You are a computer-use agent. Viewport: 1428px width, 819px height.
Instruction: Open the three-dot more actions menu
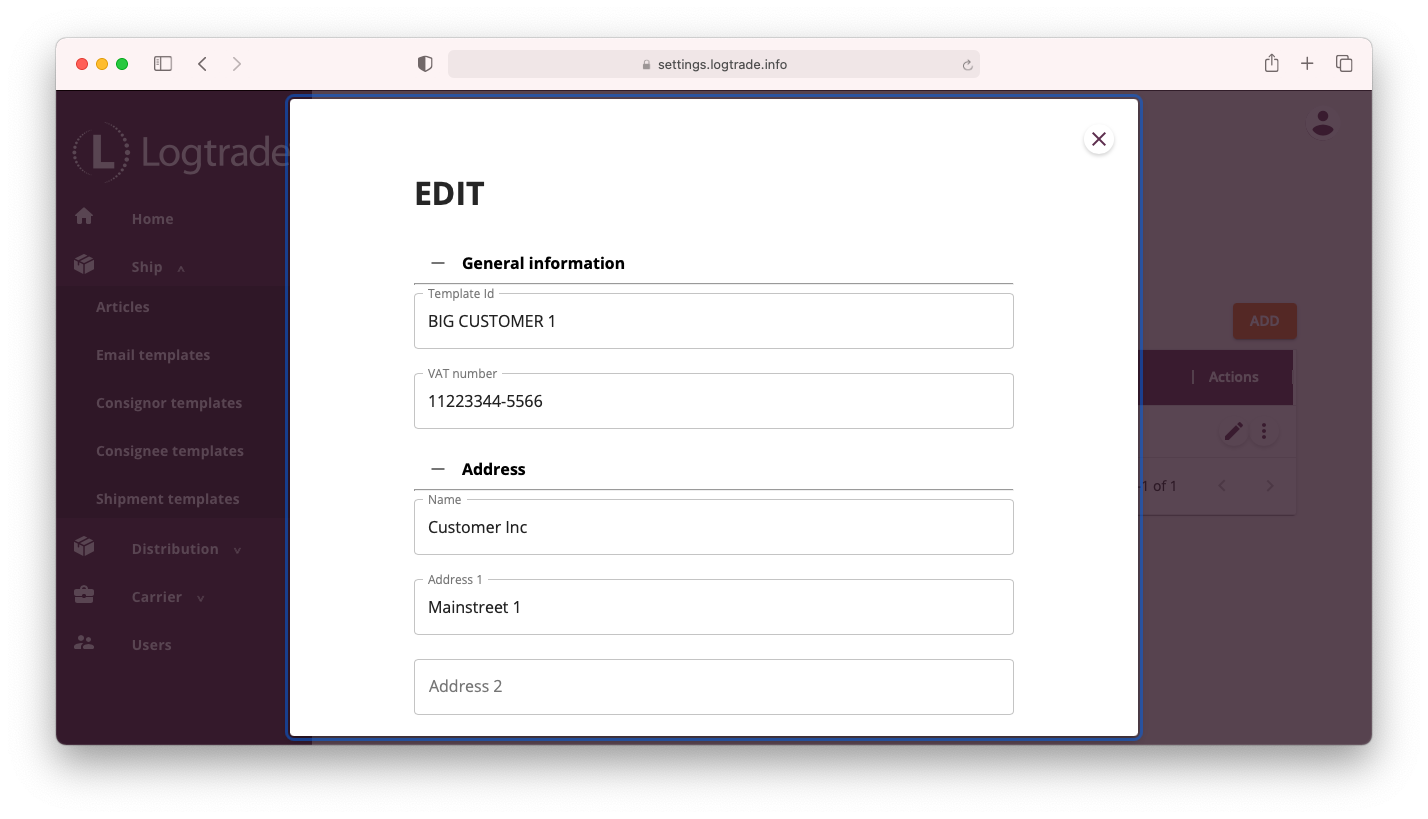coord(1264,431)
